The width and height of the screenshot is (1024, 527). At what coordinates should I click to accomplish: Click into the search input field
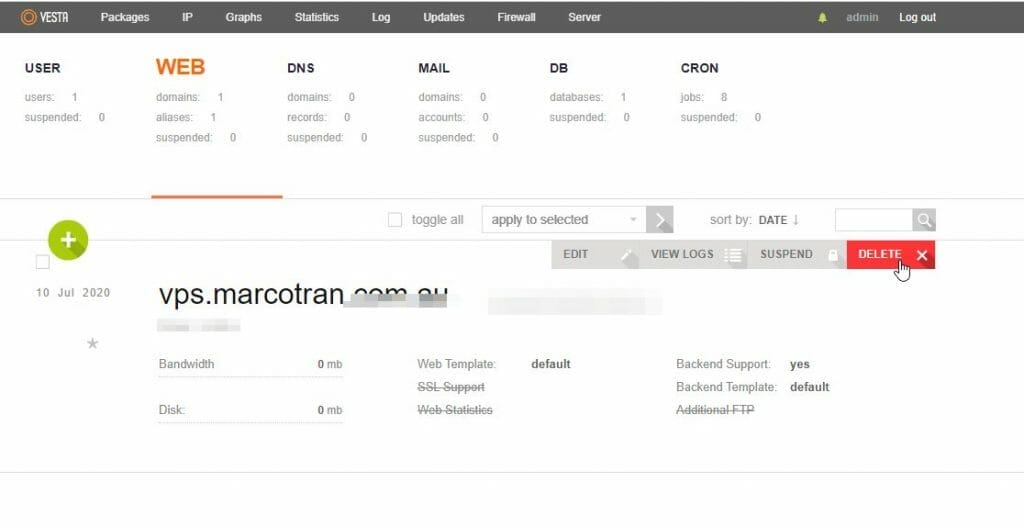(x=874, y=220)
